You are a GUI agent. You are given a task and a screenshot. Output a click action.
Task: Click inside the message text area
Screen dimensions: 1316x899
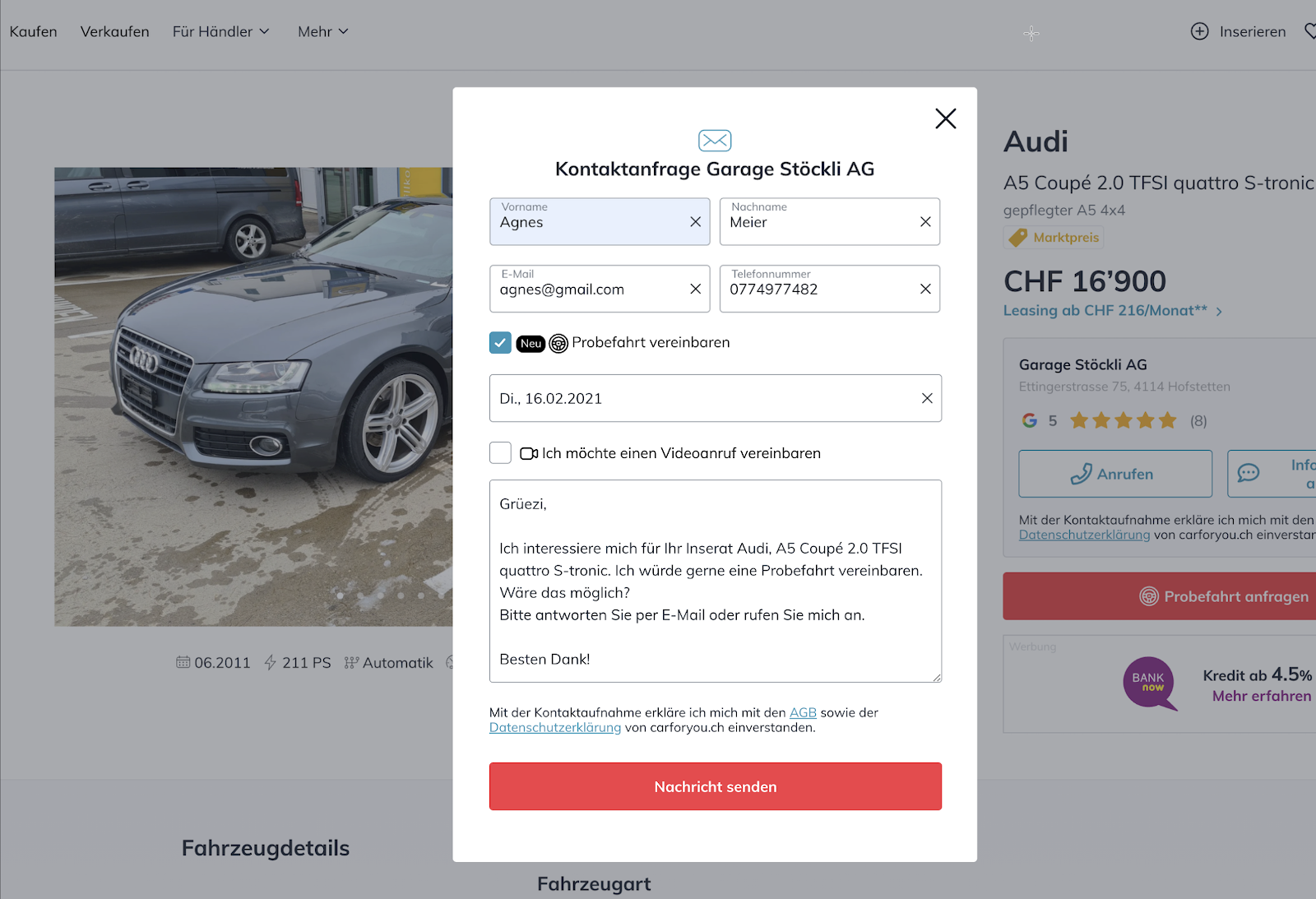point(715,581)
